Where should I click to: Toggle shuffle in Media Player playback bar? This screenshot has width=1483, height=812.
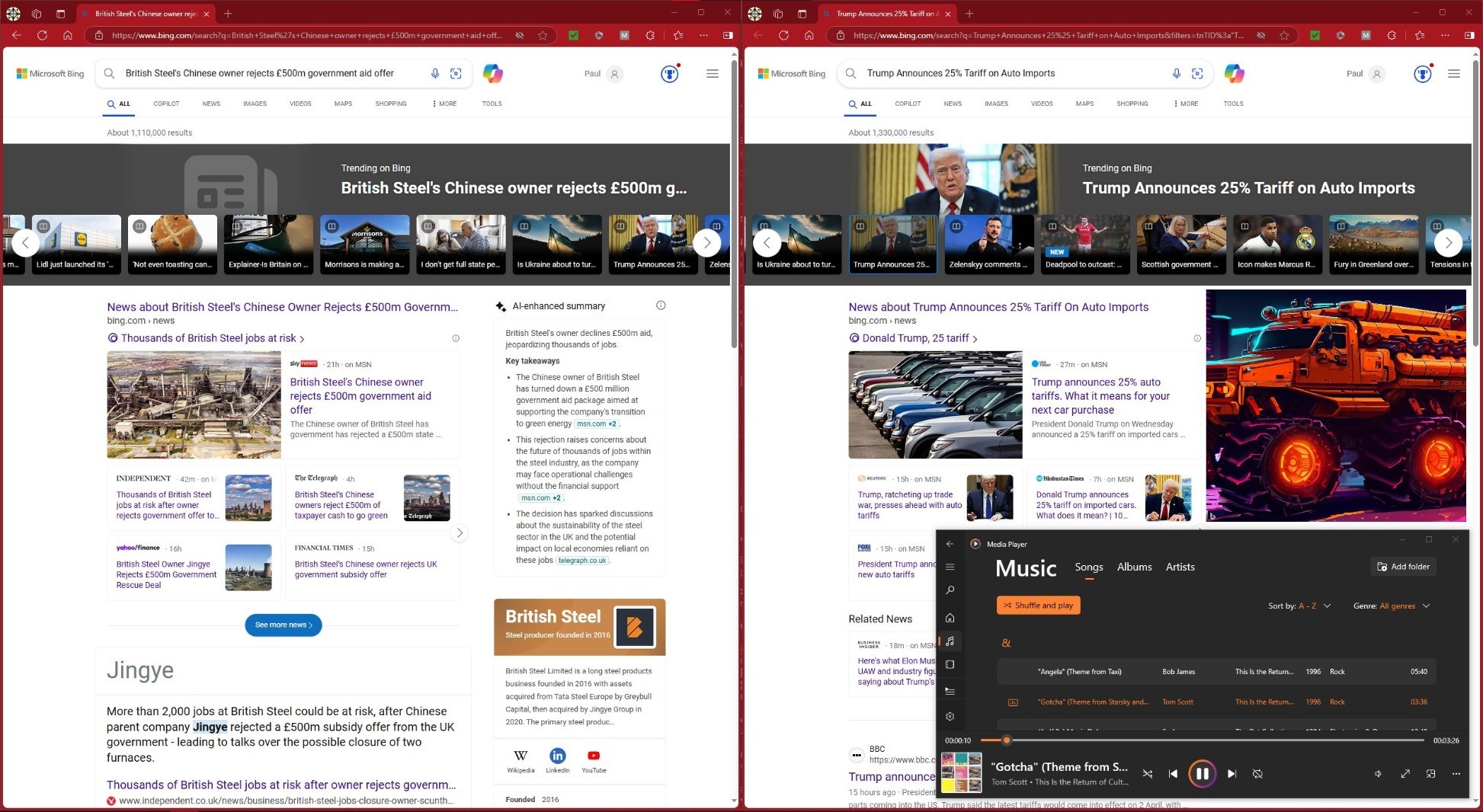click(1147, 774)
